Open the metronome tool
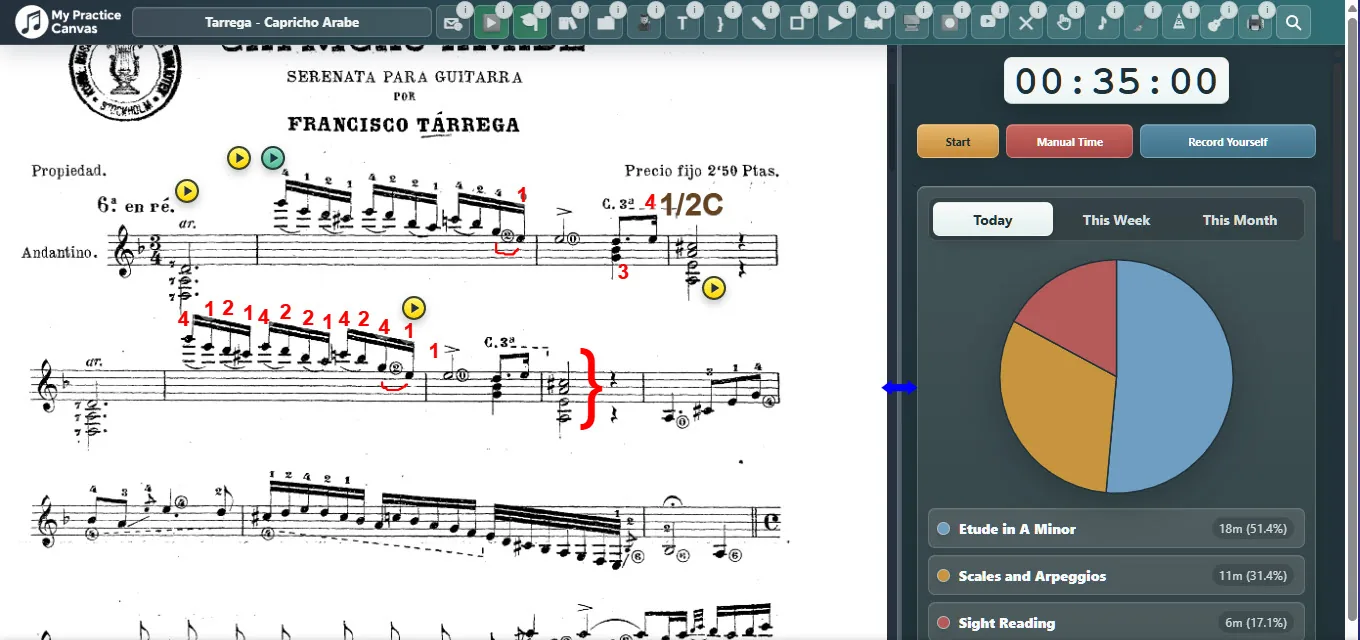Viewport: 1360px width, 640px height. (1179, 23)
